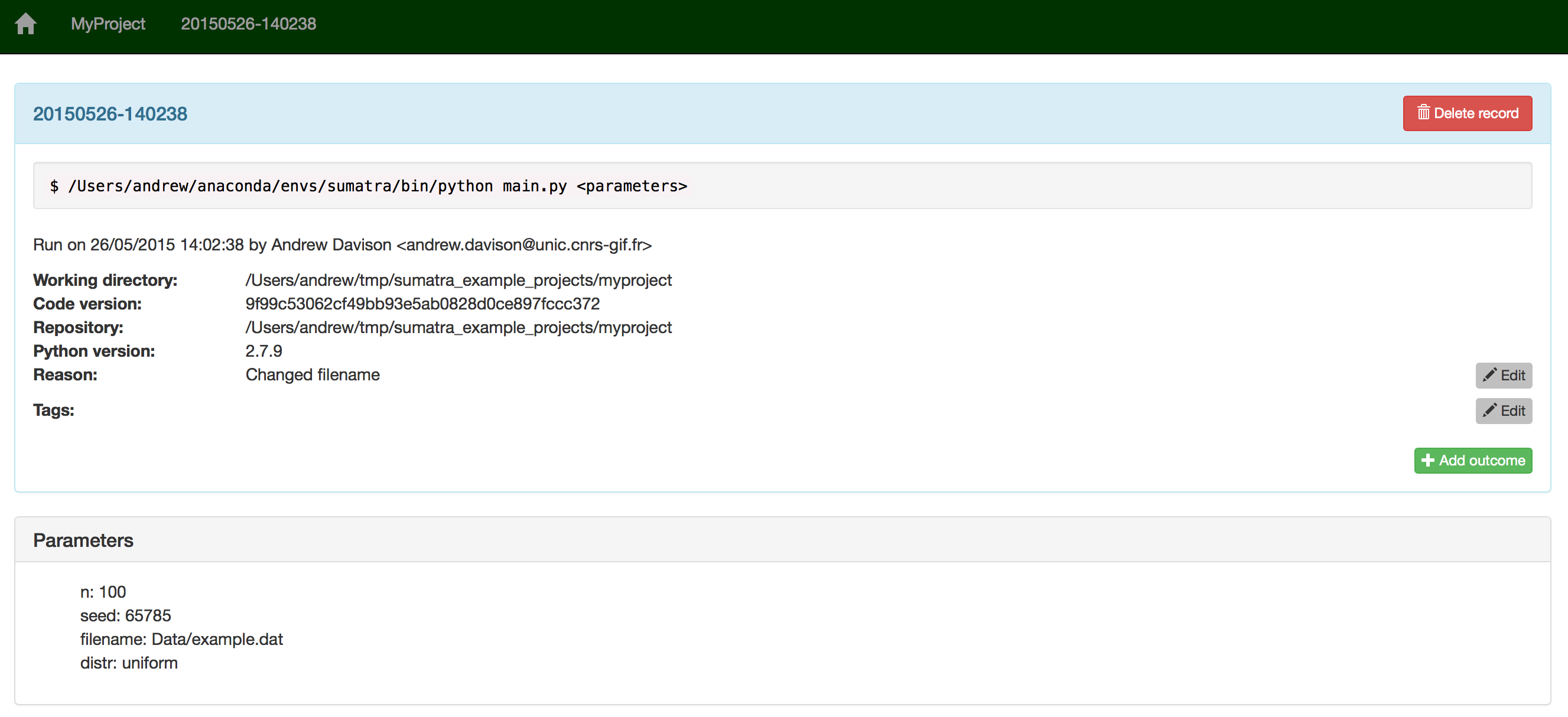The image size is (1568, 717).
Task: Select the 'distr: uniform' parameter
Action: pos(128,663)
